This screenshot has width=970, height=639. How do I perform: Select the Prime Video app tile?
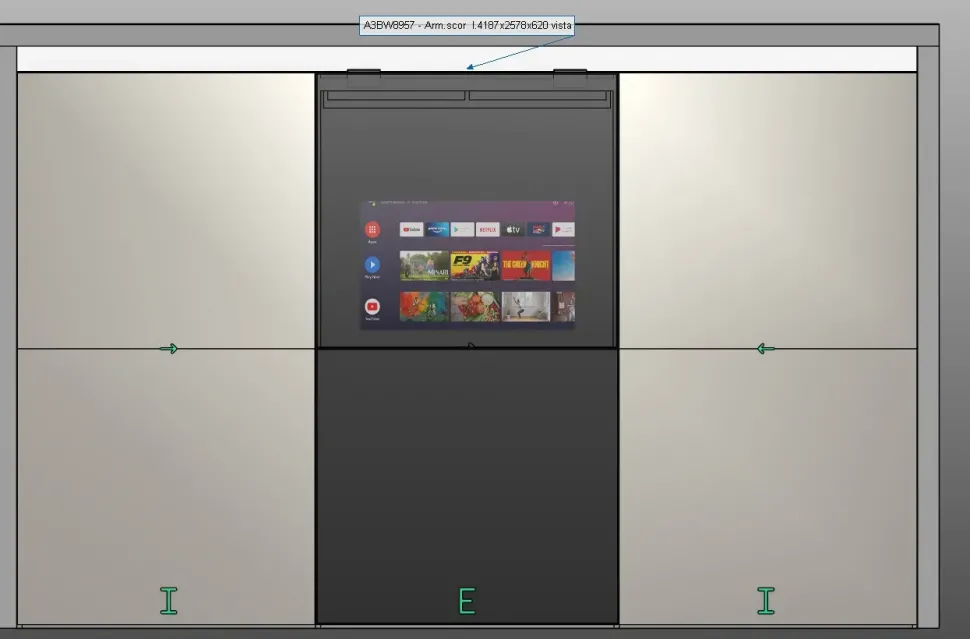[x=437, y=229]
